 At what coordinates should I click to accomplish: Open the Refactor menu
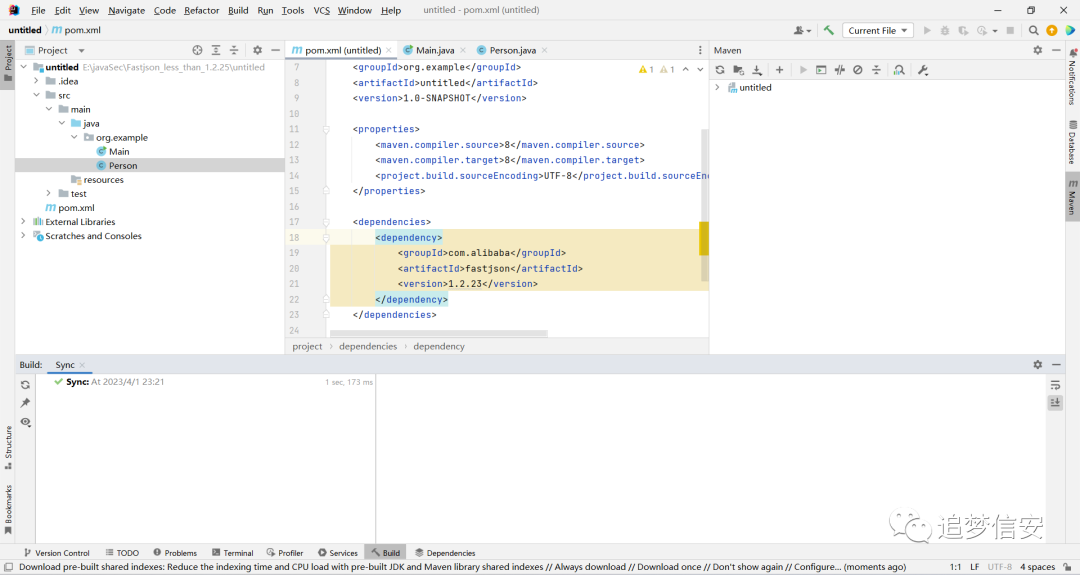click(201, 10)
